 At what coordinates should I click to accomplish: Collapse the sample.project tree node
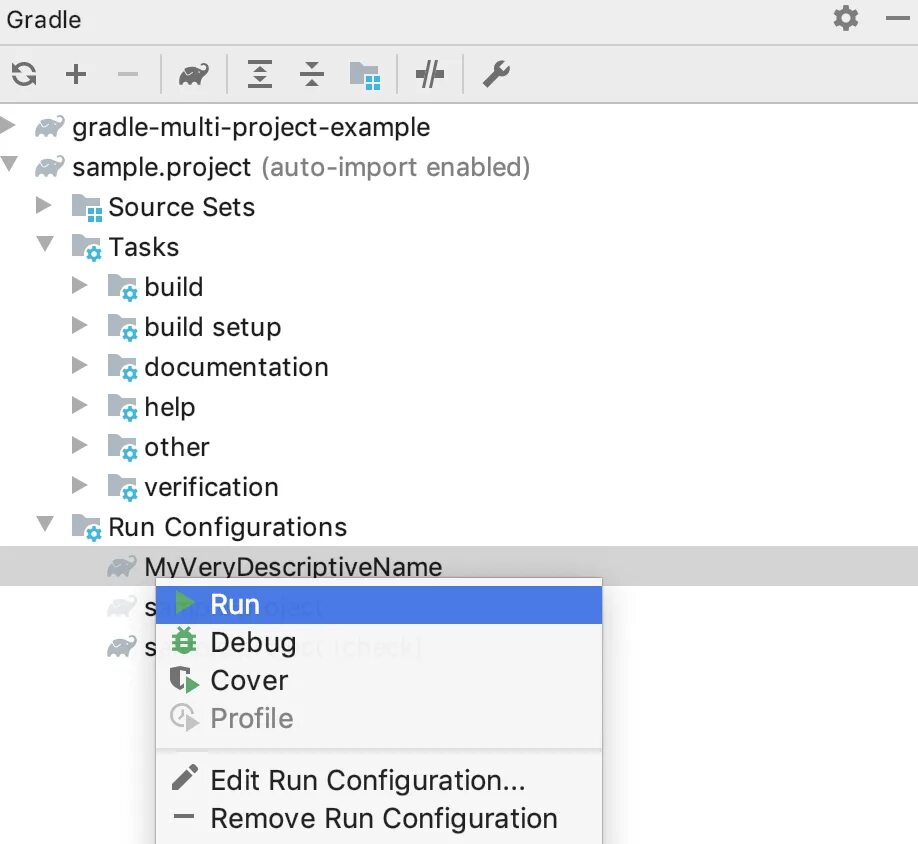pyautogui.click(x=9, y=166)
